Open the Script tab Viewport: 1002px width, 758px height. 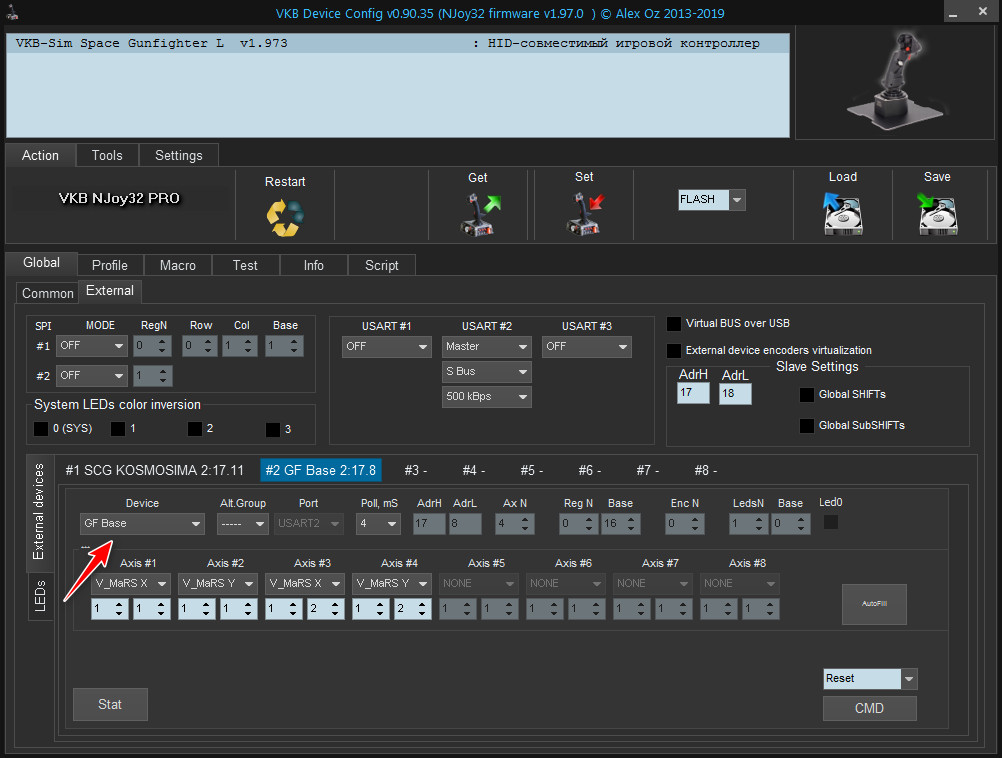(382, 265)
